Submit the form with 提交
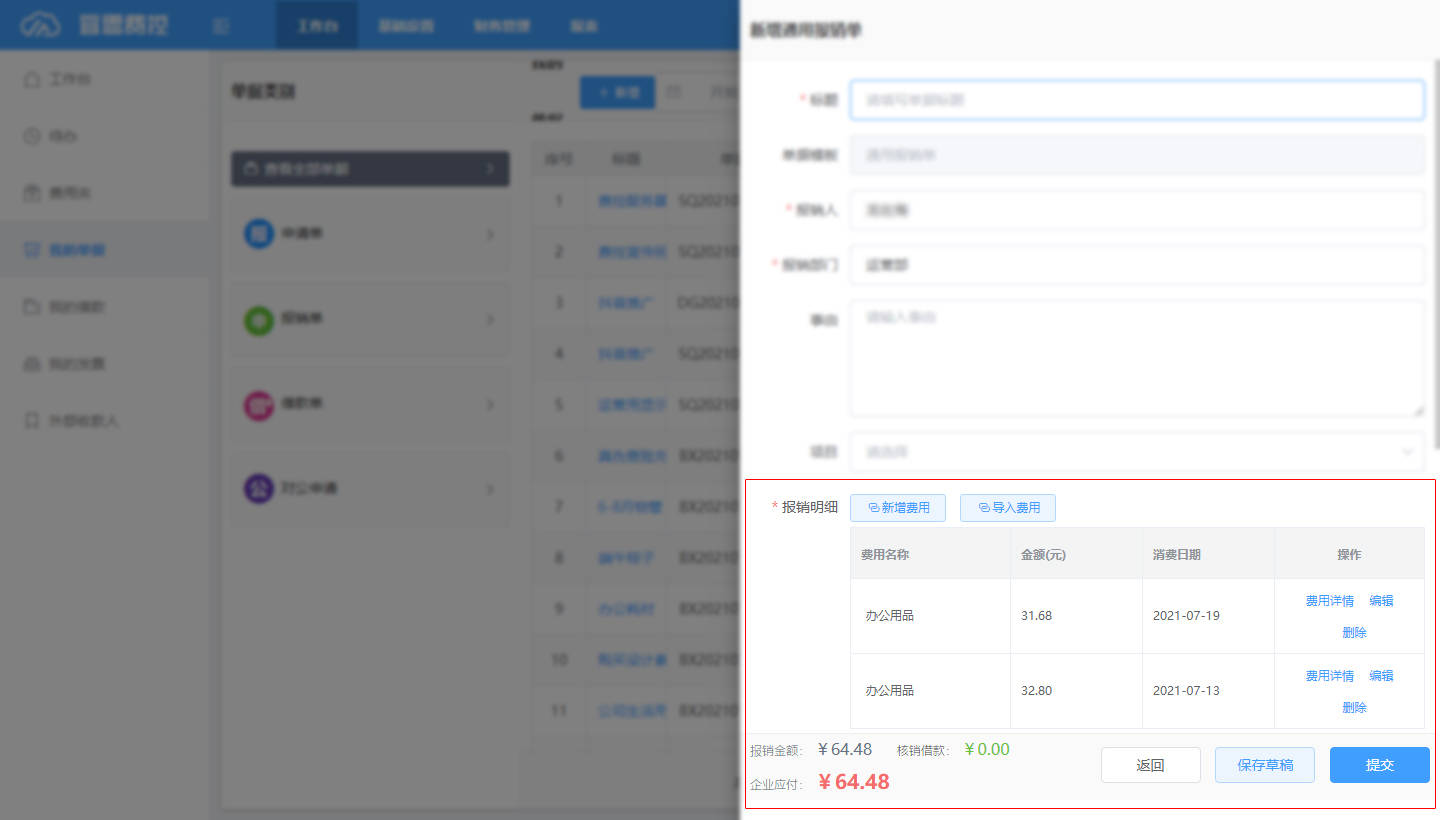 point(1380,765)
